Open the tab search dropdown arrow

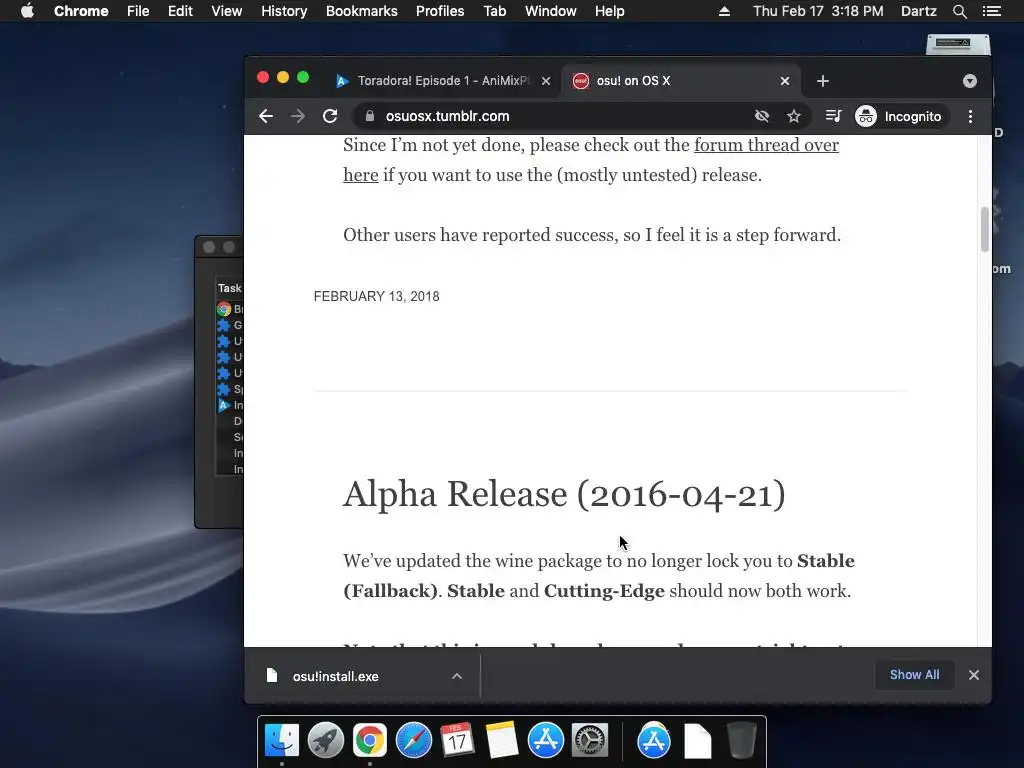(x=970, y=81)
